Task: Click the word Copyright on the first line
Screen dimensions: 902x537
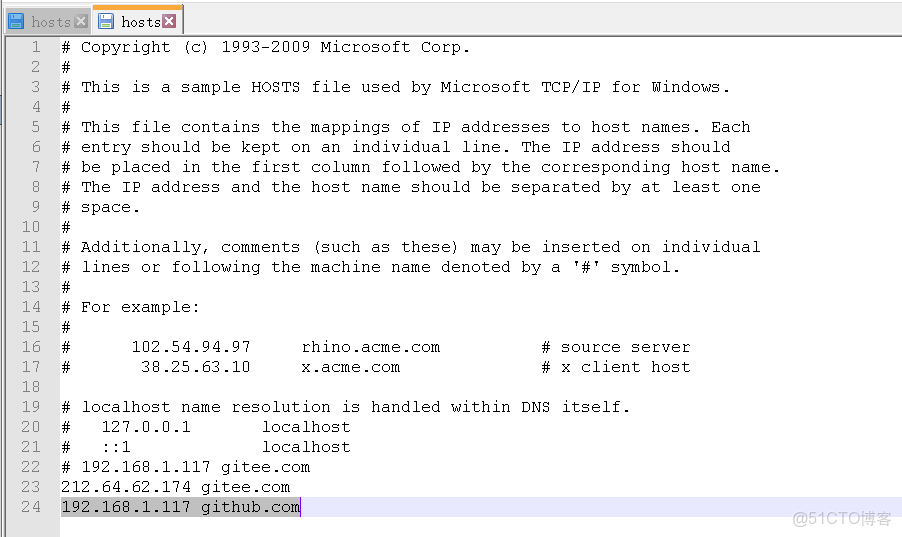Action: click(x=126, y=47)
